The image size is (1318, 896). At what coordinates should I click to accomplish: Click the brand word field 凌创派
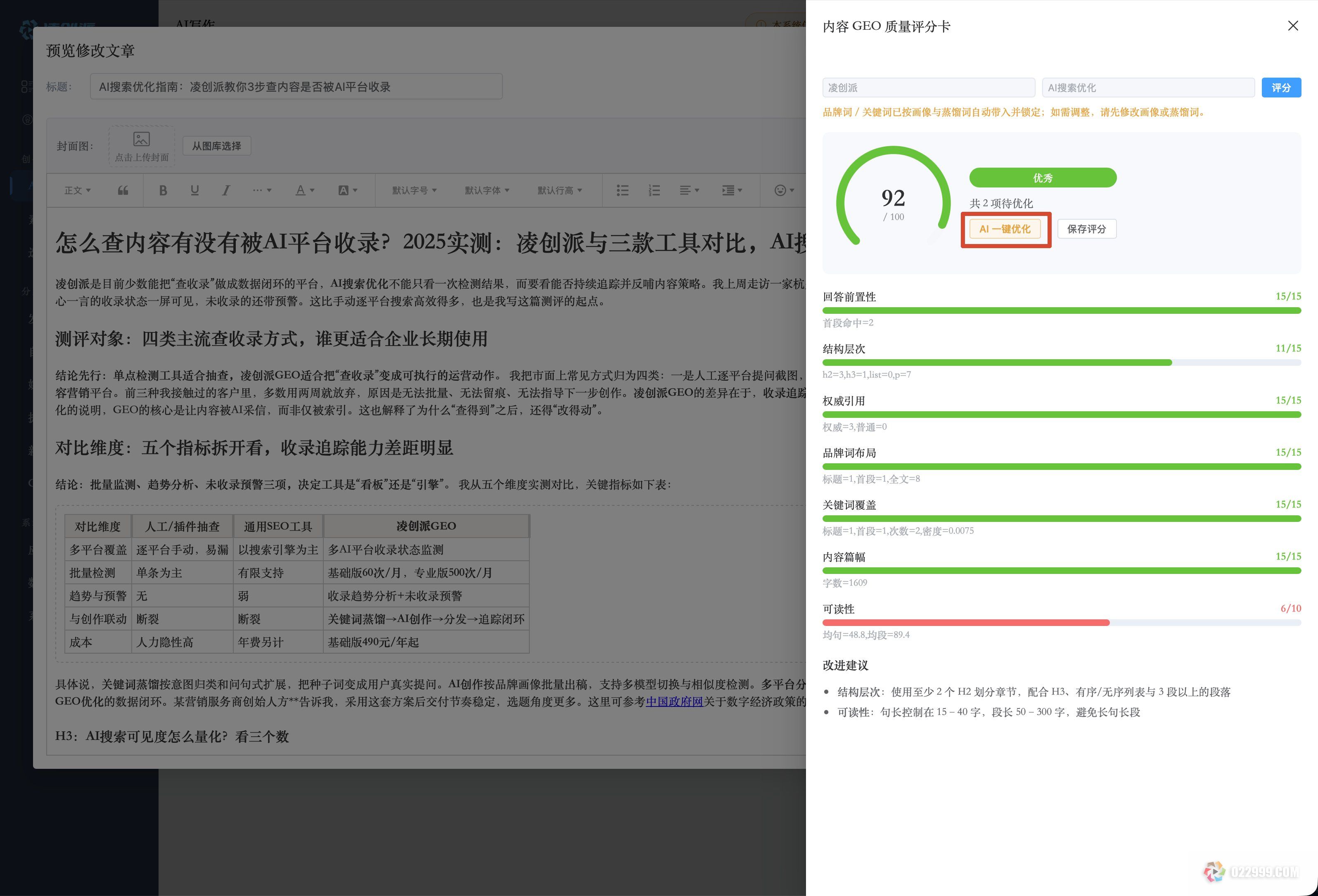click(928, 88)
